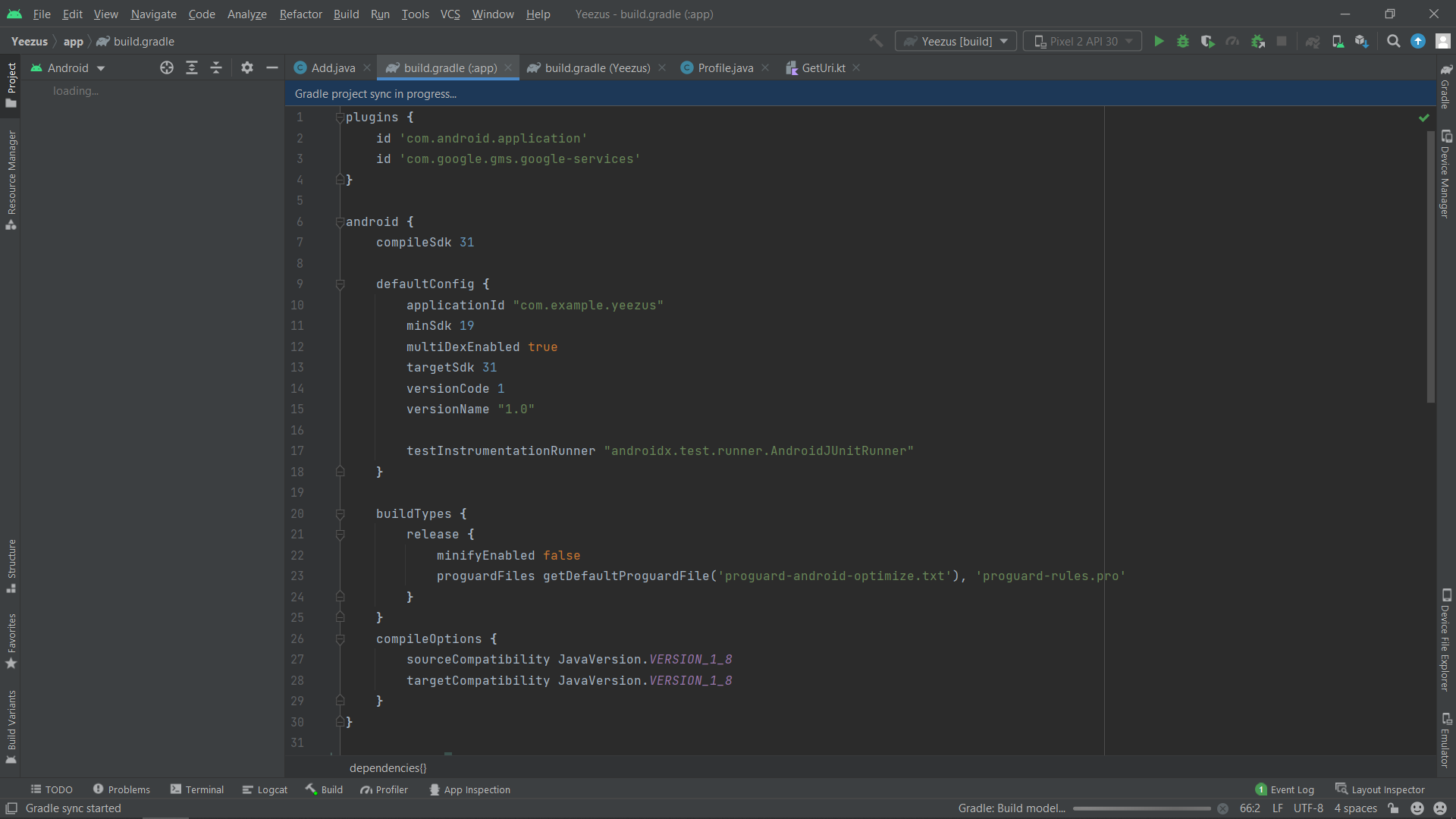
Task: Run the app with the green play icon
Action: [1158, 41]
